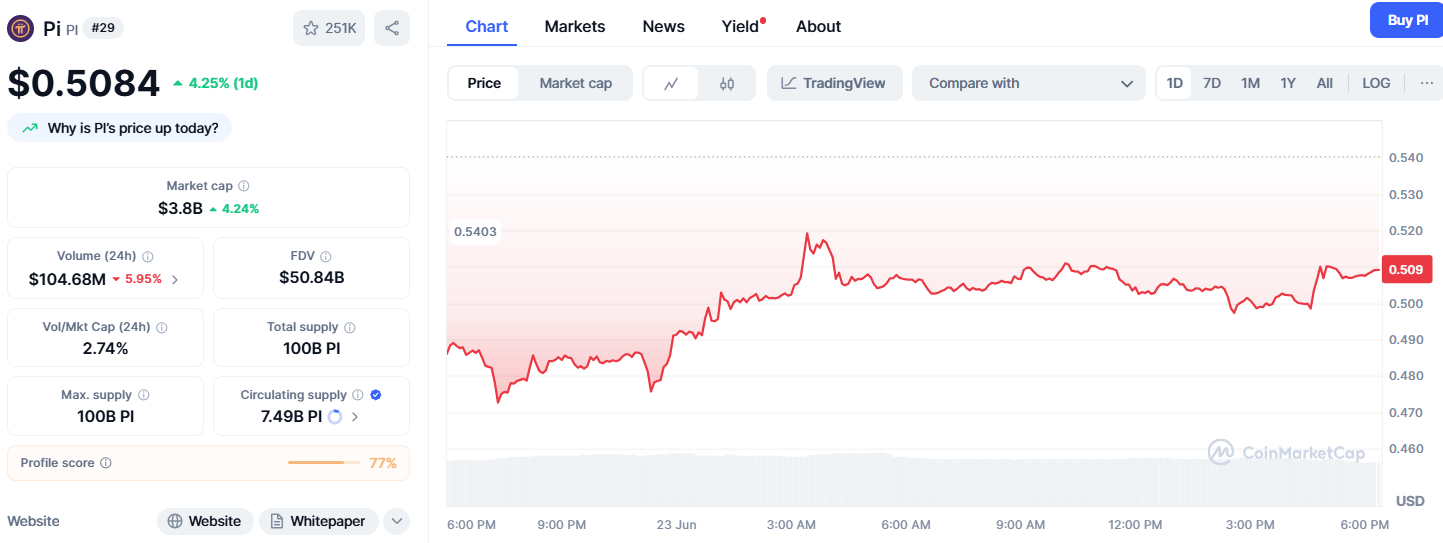
Task: Click the $3.8B market cap value
Action: pyautogui.click(x=180, y=208)
